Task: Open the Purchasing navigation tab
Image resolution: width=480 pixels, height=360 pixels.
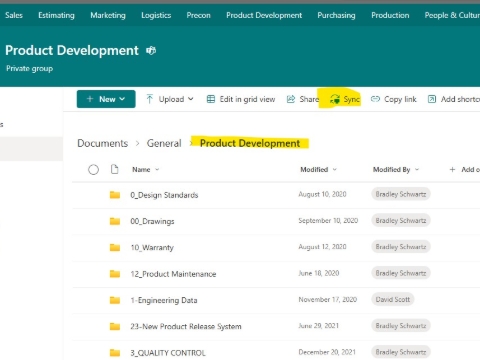Action: (x=336, y=15)
